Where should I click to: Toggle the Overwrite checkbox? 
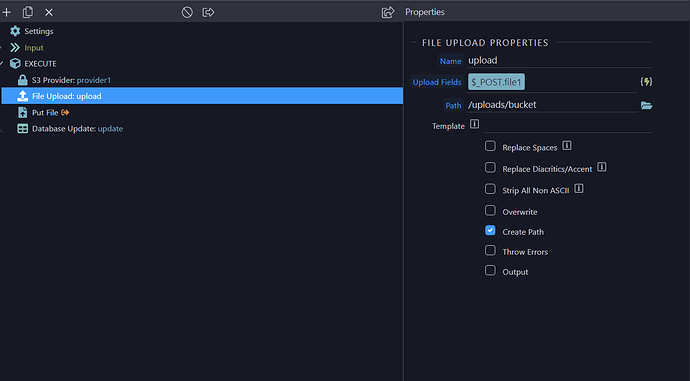(490, 210)
